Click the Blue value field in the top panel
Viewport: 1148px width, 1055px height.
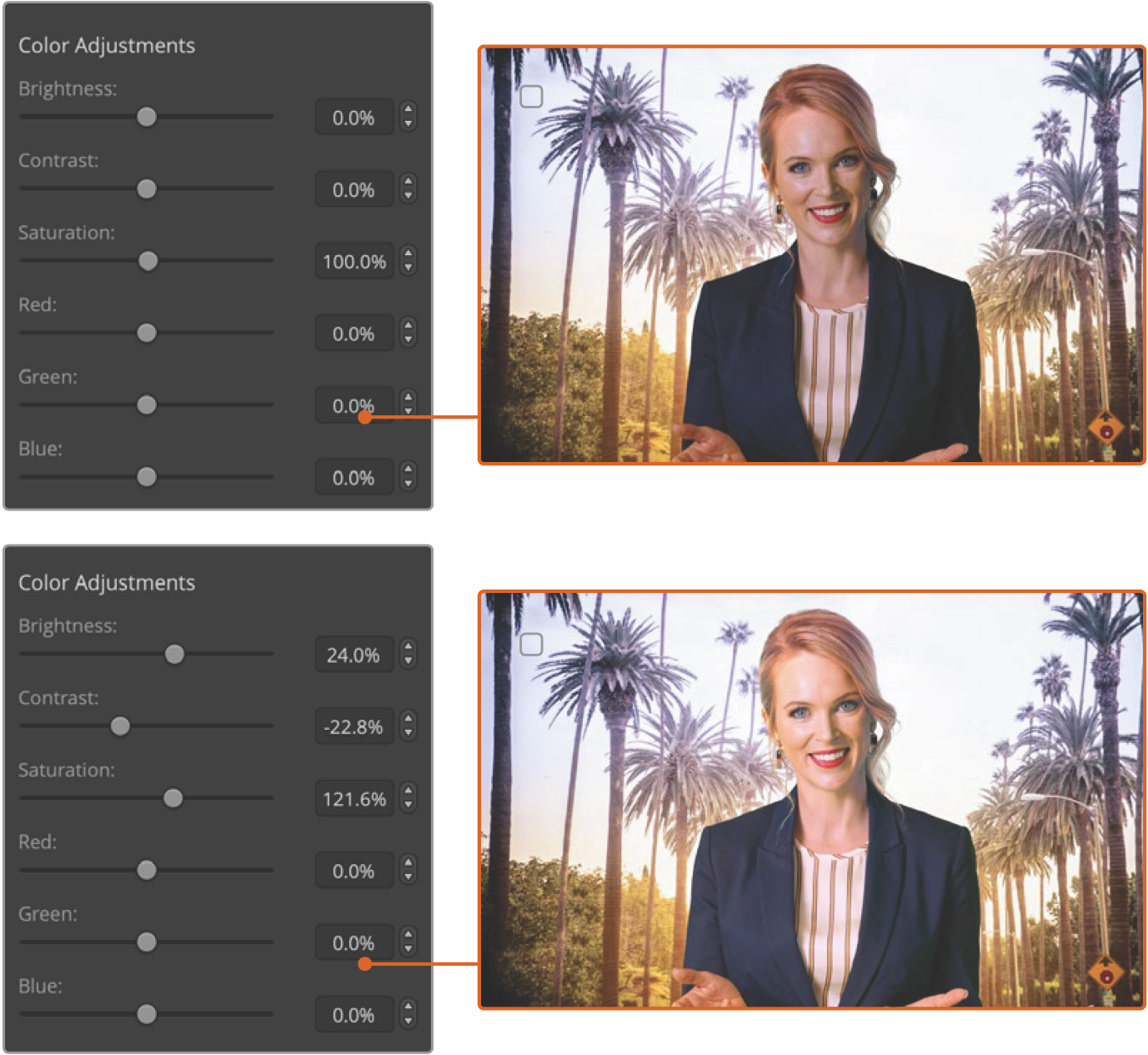coord(354,478)
